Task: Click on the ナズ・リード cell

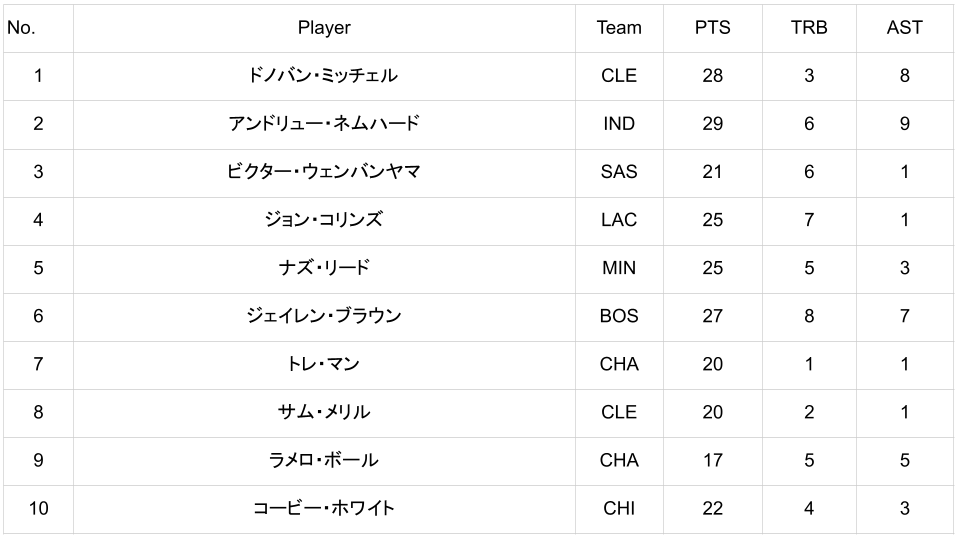Action: (x=324, y=268)
